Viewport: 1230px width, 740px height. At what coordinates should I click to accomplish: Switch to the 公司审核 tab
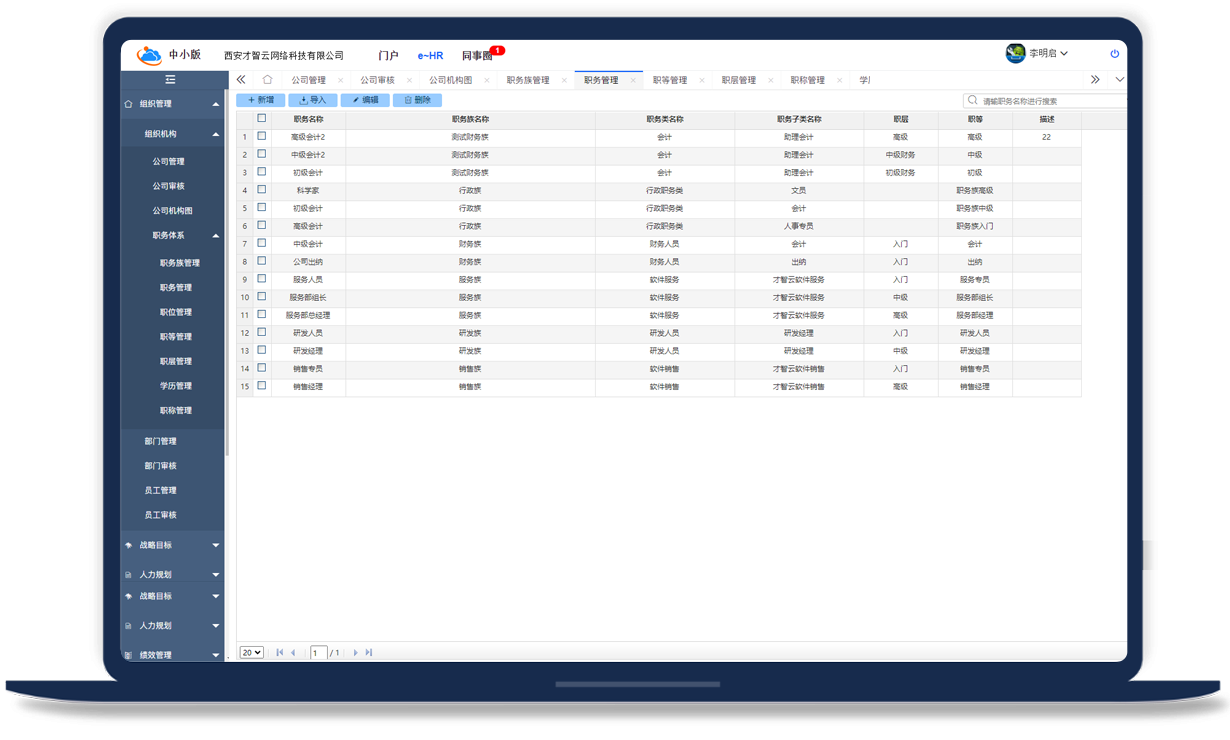coord(377,80)
